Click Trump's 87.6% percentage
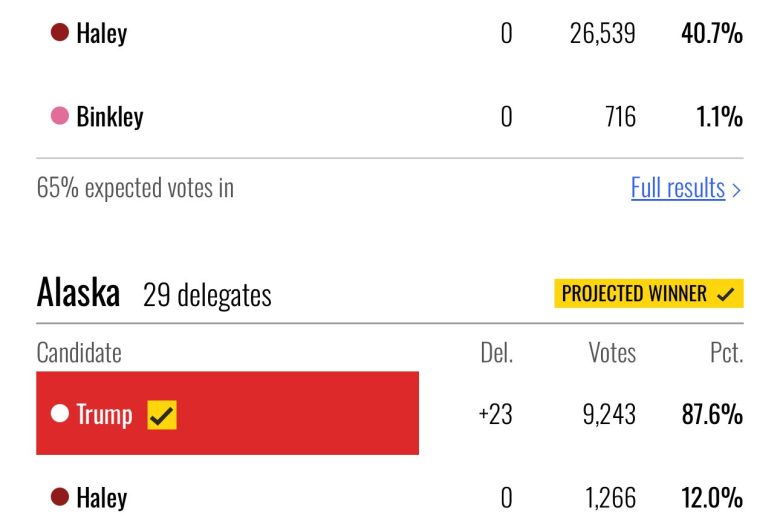The width and height of the screenshot is (780, 516). [x=712, y=414]
